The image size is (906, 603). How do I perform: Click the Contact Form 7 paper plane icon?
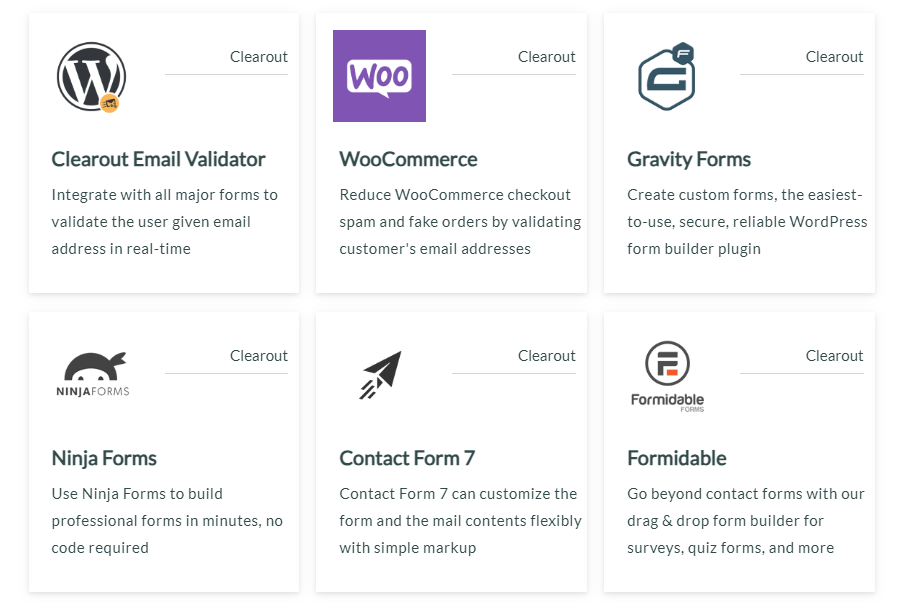click(381, 375)
